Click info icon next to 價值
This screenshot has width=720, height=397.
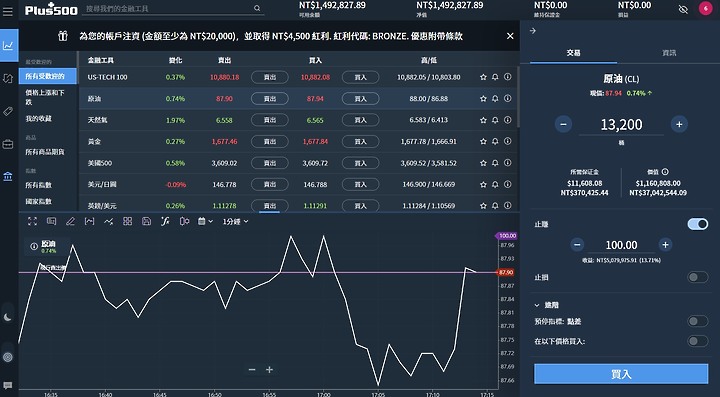[665, 172]
